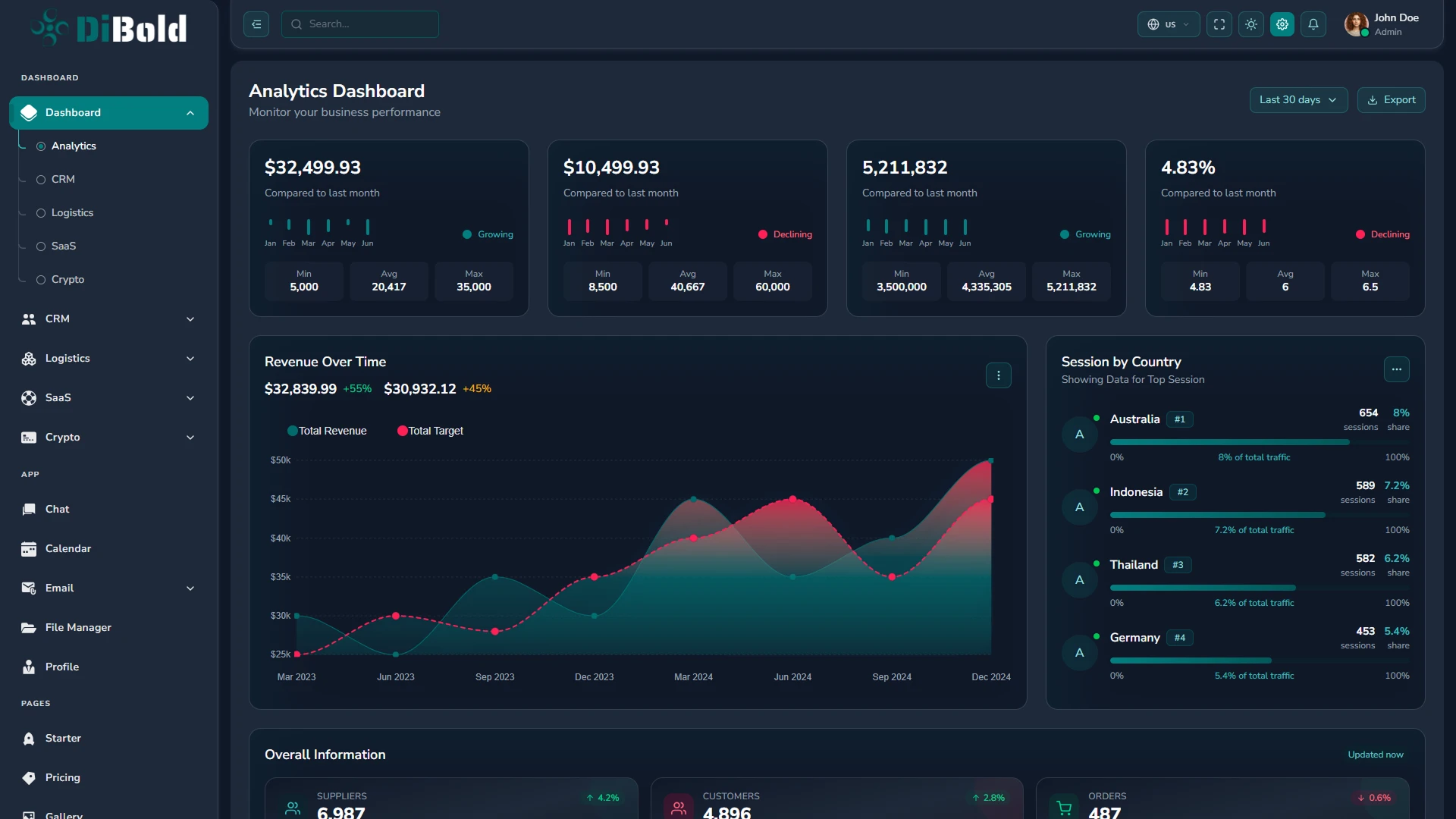Click the Email envelope icon
Image resolution: width=1456 pixels, height=819 pixels.
pyautogui.click(x=29, y=588)
